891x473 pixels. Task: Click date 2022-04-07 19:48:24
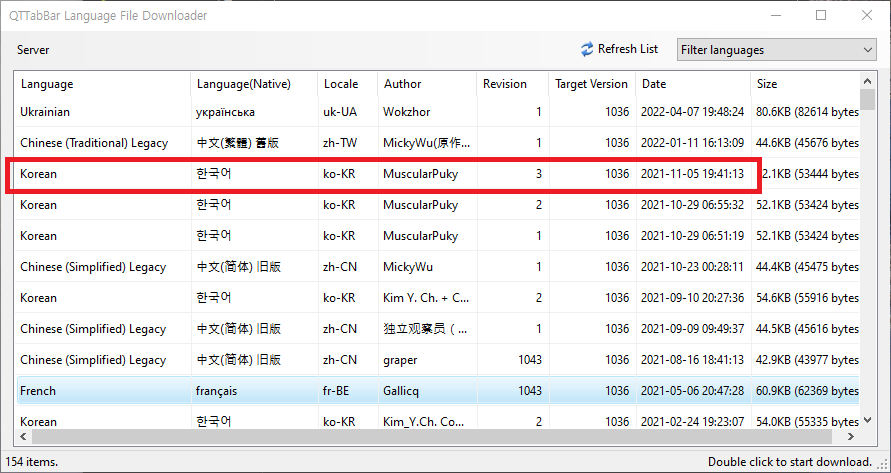tap(692, 112)
